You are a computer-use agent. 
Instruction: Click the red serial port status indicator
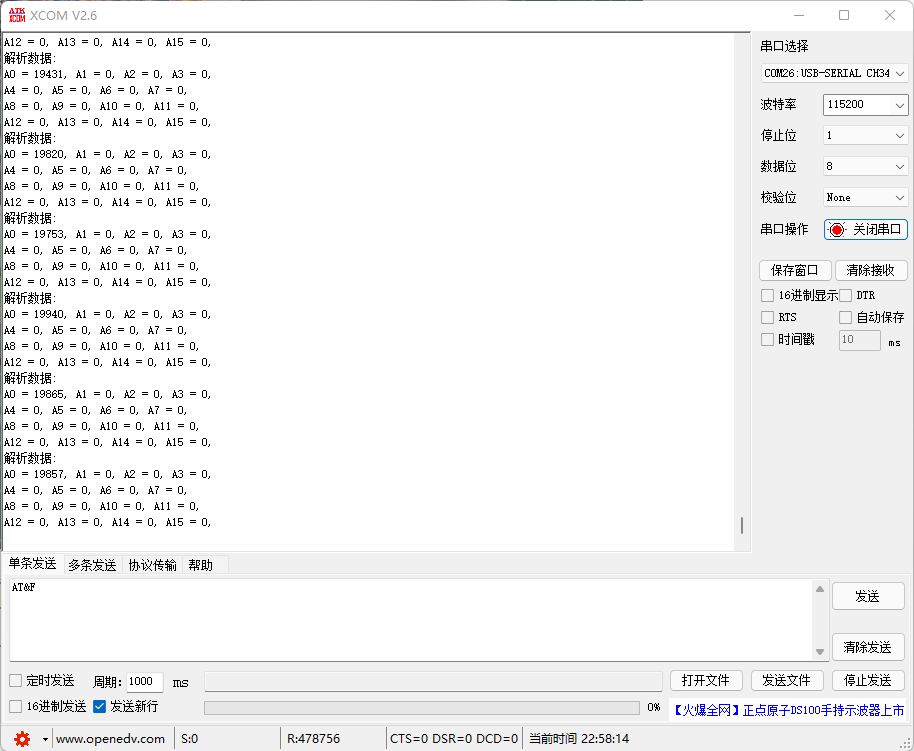click(836, 230)
